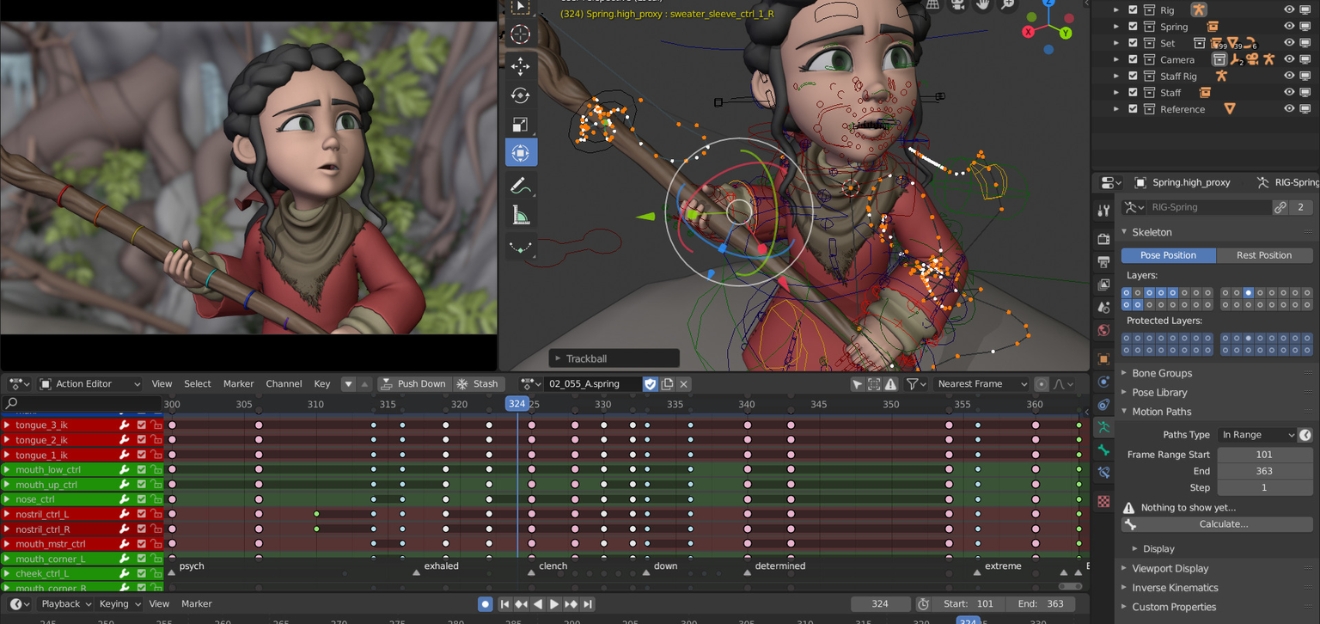Open the filters funnel dropdown
Image resolution: width=1320 pixels, height=624 pixels.
[916, 384]
